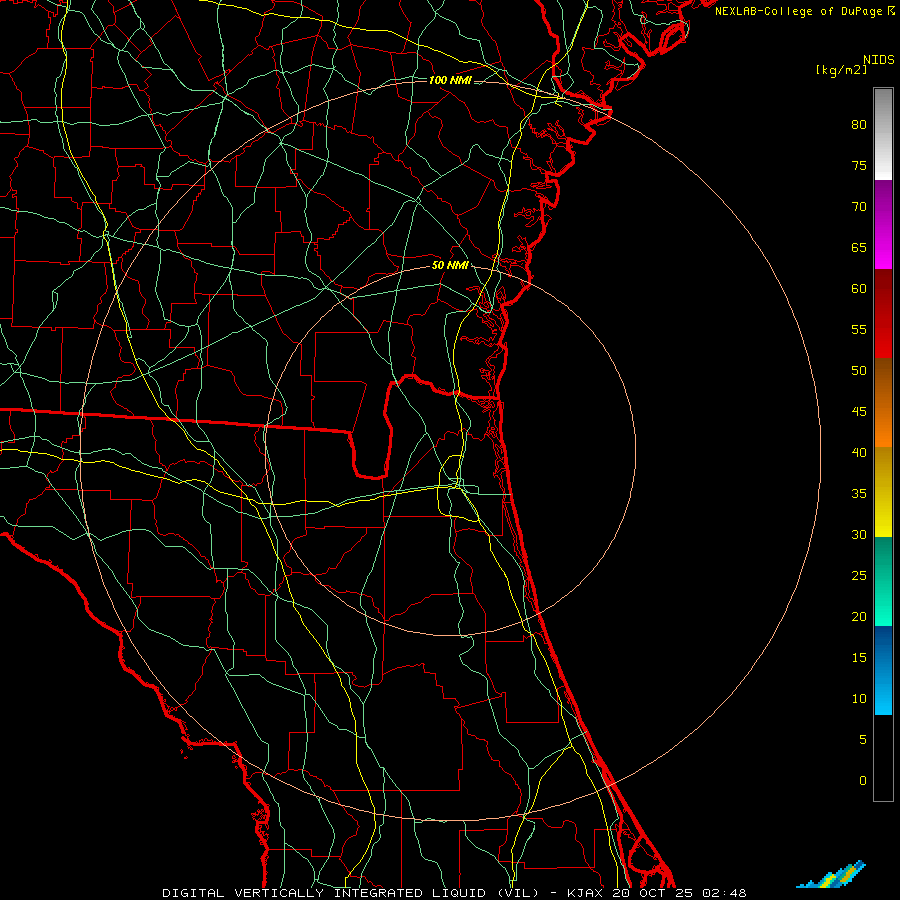Click the scale value "60"
The image size is (900, 900).
[859, 288]
